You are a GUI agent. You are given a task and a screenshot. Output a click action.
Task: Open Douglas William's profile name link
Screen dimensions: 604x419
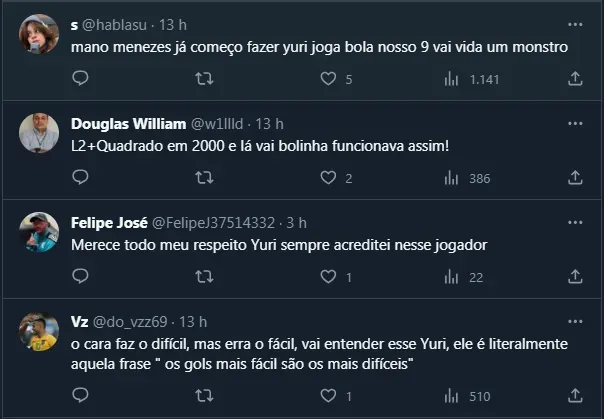pyautogui.click(x=128, y=123)
